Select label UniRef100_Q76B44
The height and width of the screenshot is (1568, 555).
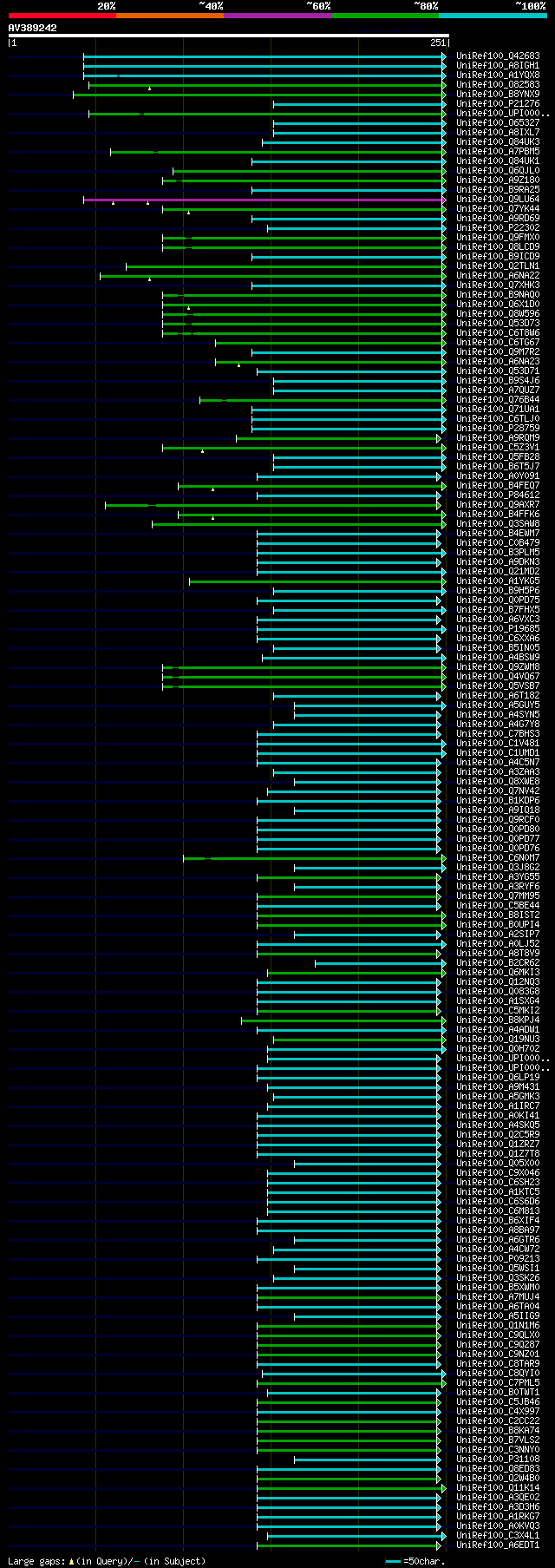[498, 400]
